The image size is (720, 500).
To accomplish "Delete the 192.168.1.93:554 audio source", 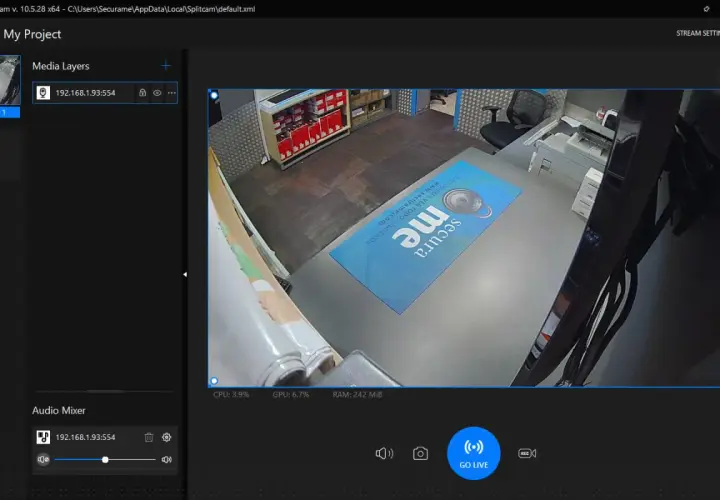I will point(149,437).
